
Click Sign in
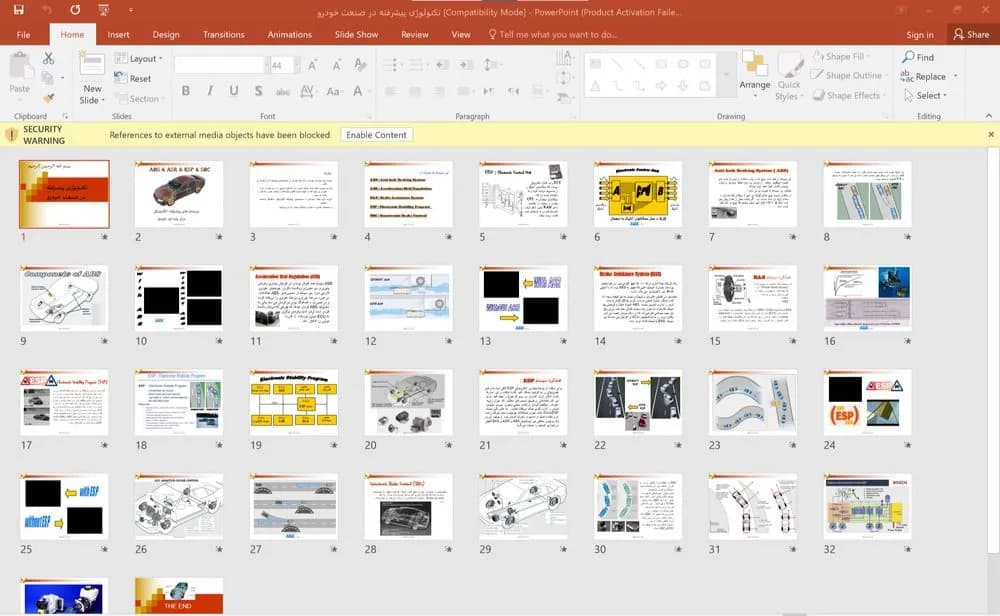click(x=920, y=35)
